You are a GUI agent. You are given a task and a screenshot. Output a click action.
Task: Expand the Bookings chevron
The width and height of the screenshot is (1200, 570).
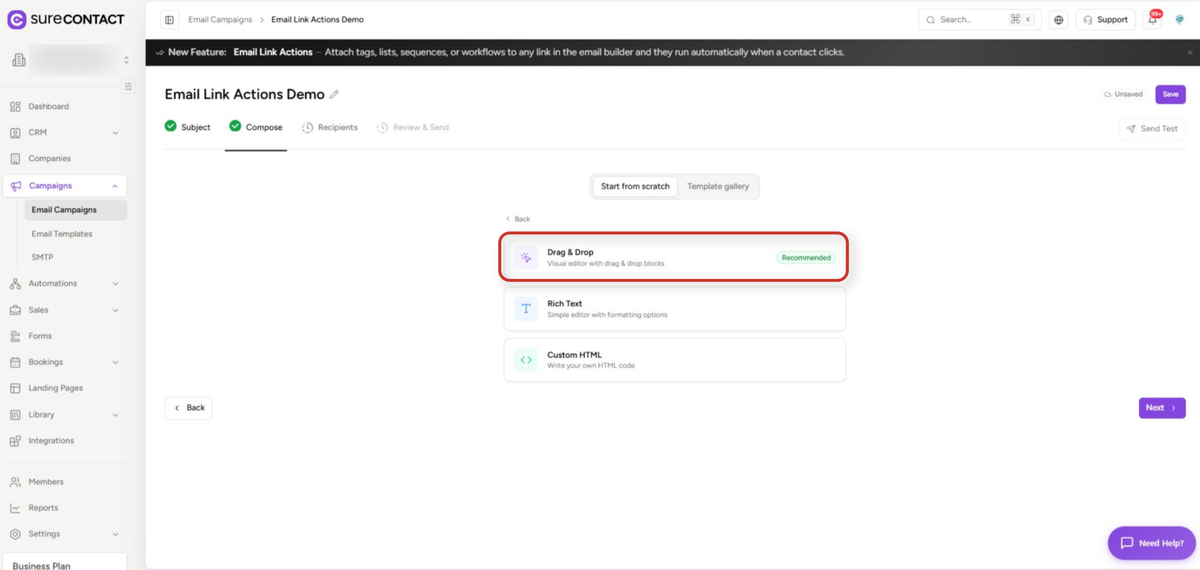(115, 362)
